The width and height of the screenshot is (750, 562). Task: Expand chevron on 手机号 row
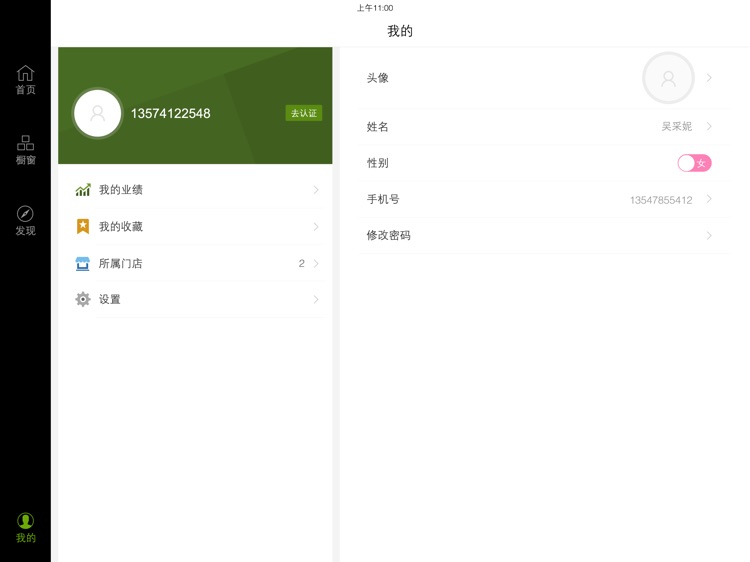click(x=709, y=199)
